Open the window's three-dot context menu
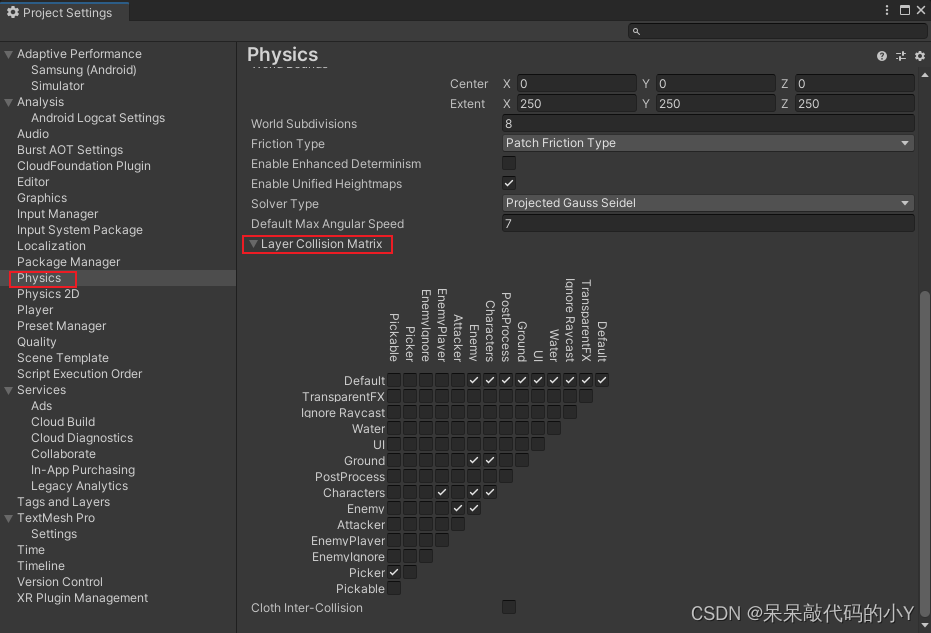The width and height of the screenshot is (931, 633). pyautogui.click(x=886, y=10)
